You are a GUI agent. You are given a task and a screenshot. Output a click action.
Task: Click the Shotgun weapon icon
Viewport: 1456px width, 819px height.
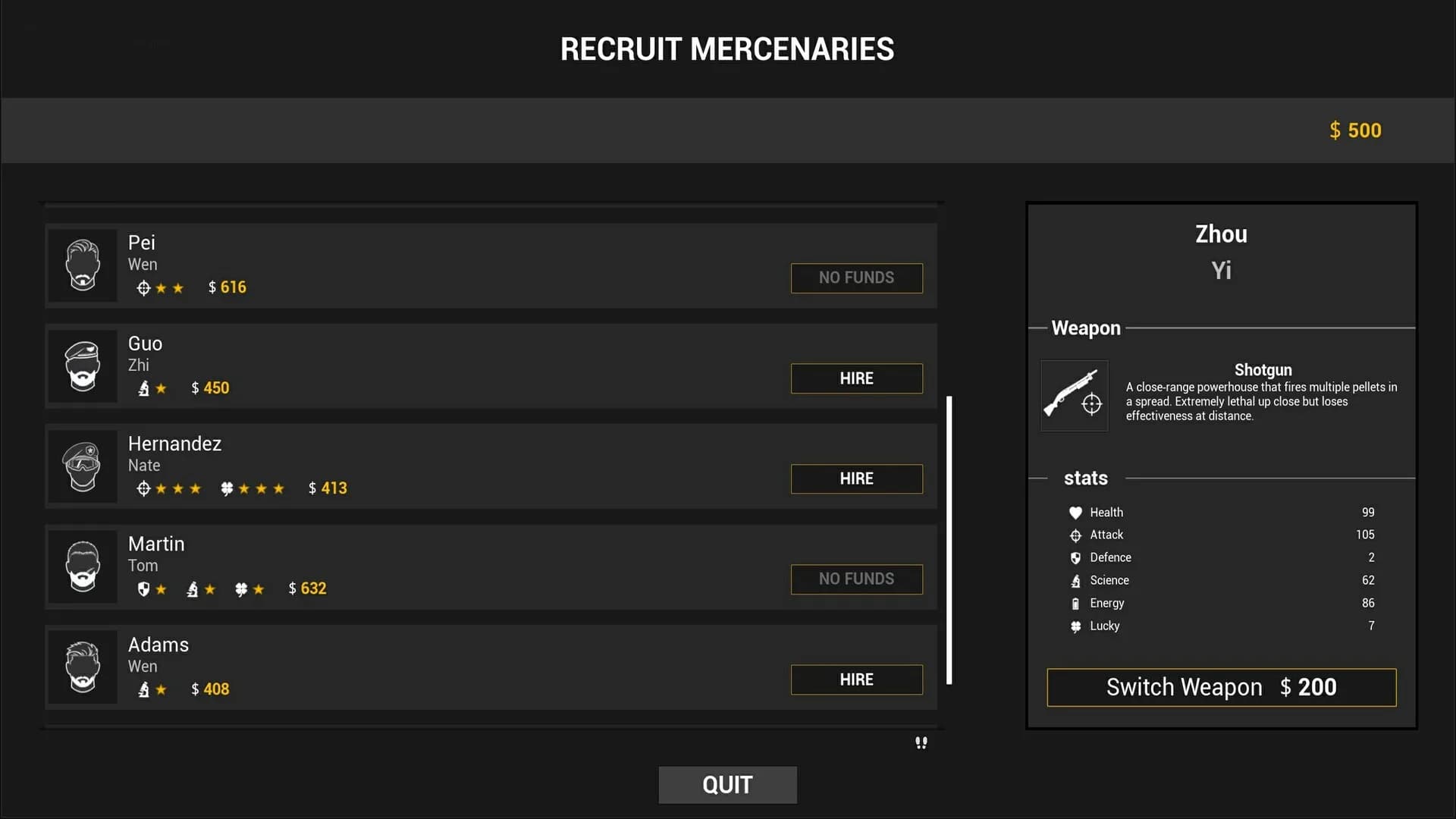pos(1074,395)
